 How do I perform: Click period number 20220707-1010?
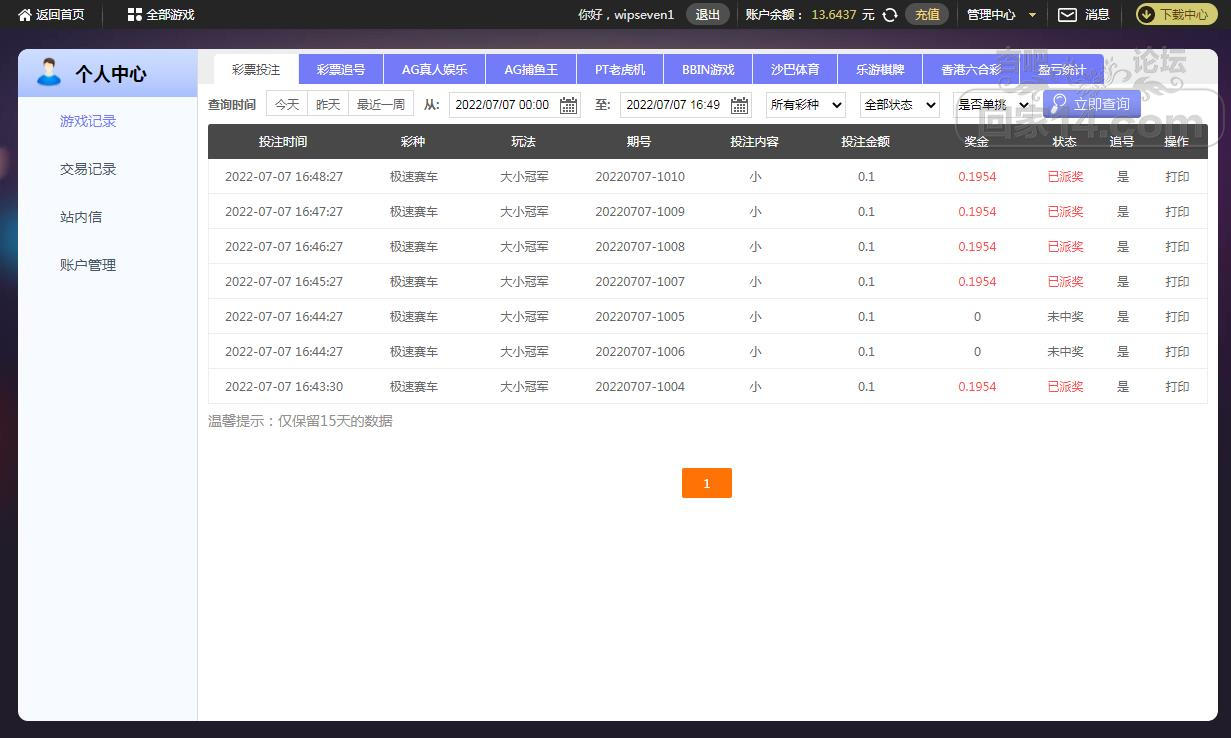[640, 177]
